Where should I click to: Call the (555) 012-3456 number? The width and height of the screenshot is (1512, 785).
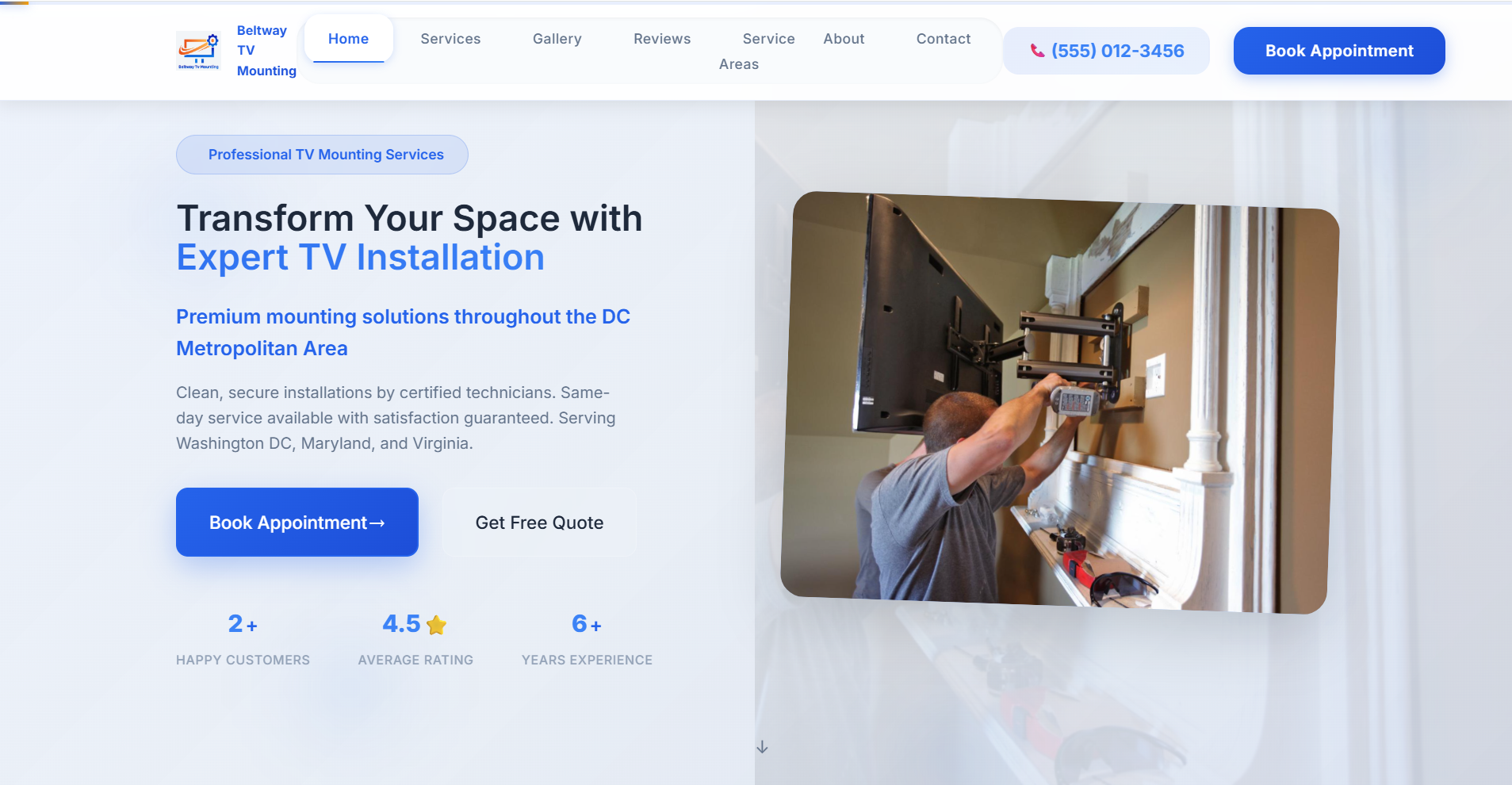click(x=1116, y=51)
